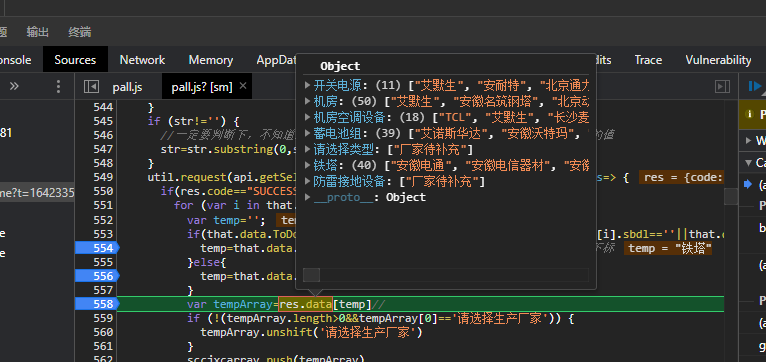766x362 pixels.
Task: Remove breakpoint on line 554
Action: pos(96,248)
